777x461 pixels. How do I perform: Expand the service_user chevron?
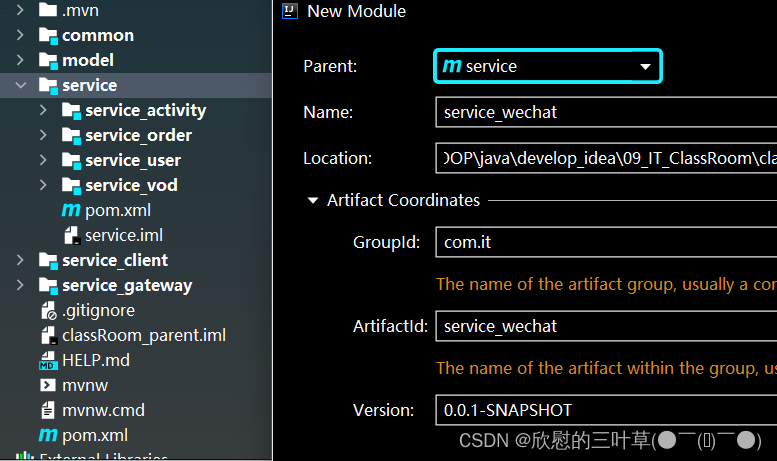pyautogui.click(x=43, y=160)
